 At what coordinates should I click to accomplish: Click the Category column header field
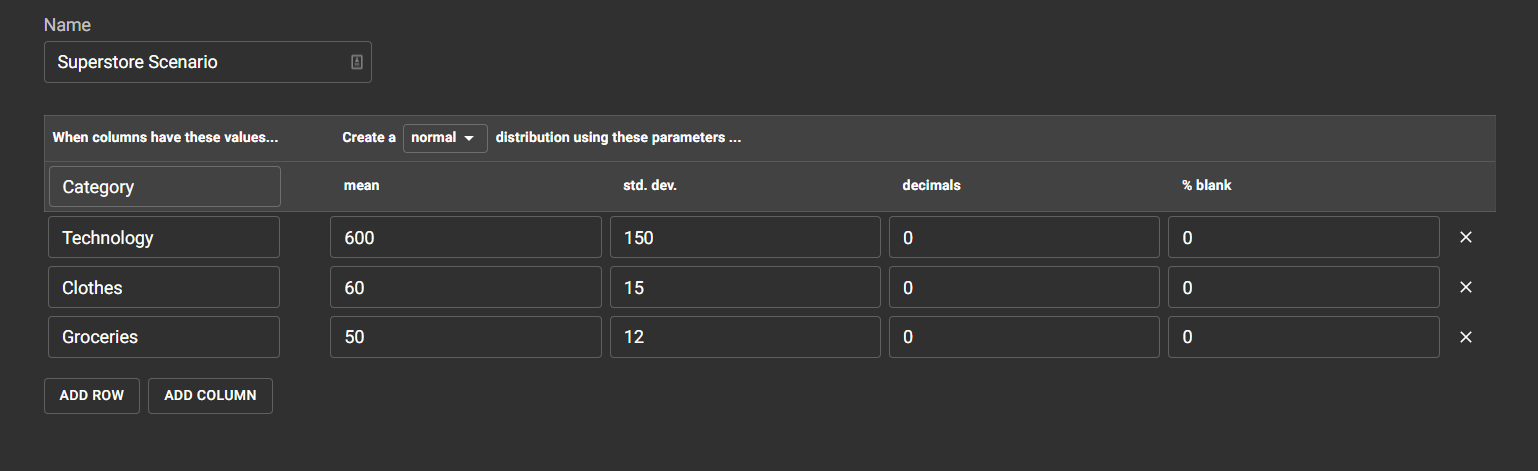click(164, 187)
